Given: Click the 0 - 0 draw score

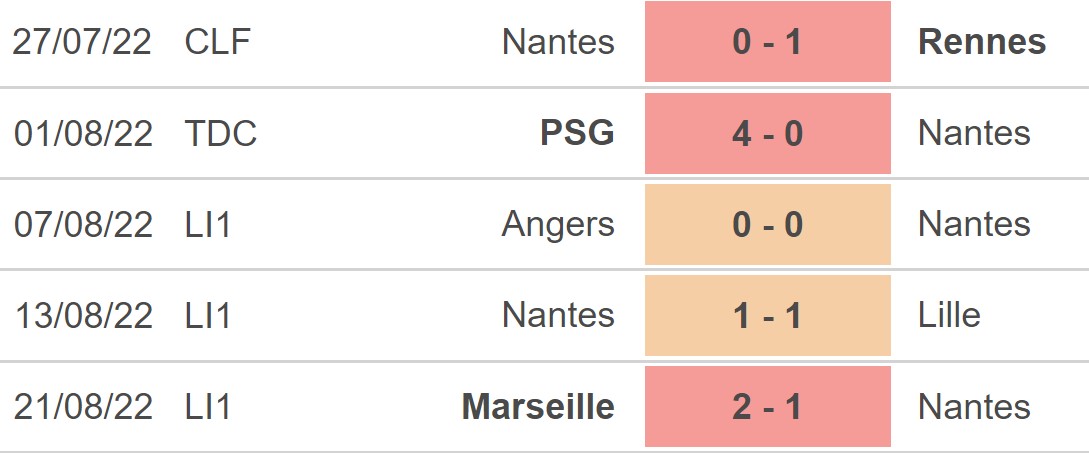Looking at the screenshot, I should pyautogui.click(x=767, y=224).
